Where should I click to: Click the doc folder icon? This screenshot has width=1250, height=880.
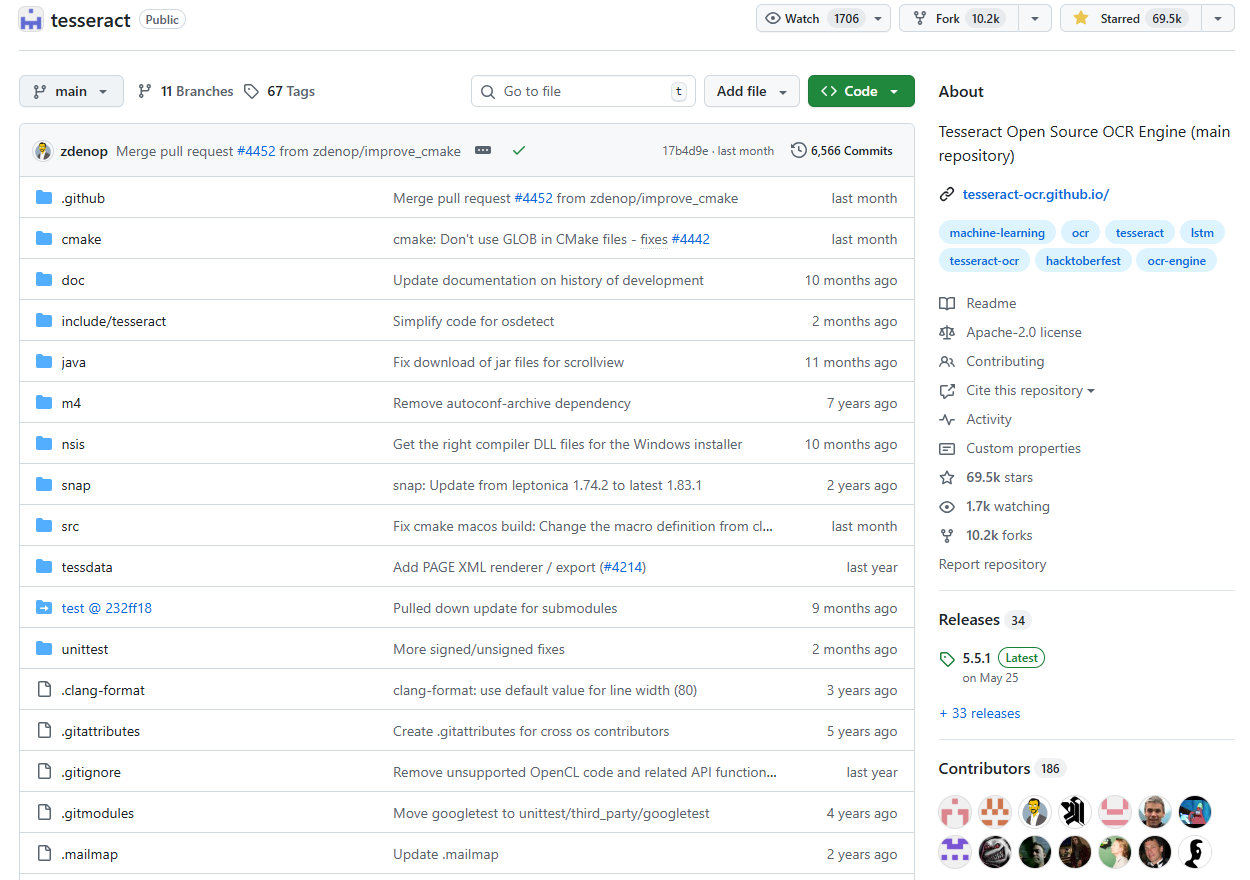(x=44, y=280)
